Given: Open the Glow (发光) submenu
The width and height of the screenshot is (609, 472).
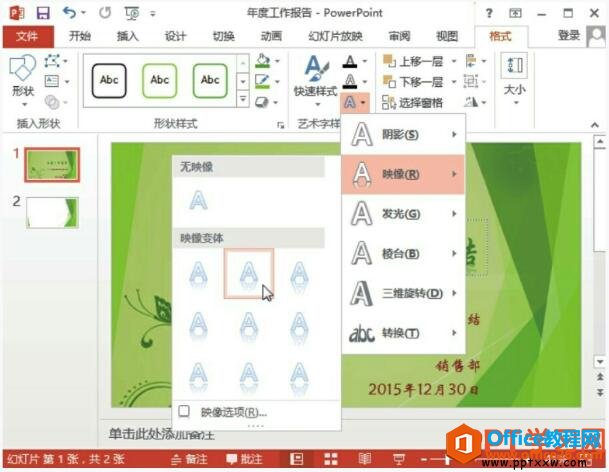Looking at the screenshot, I should coord(403,214).
